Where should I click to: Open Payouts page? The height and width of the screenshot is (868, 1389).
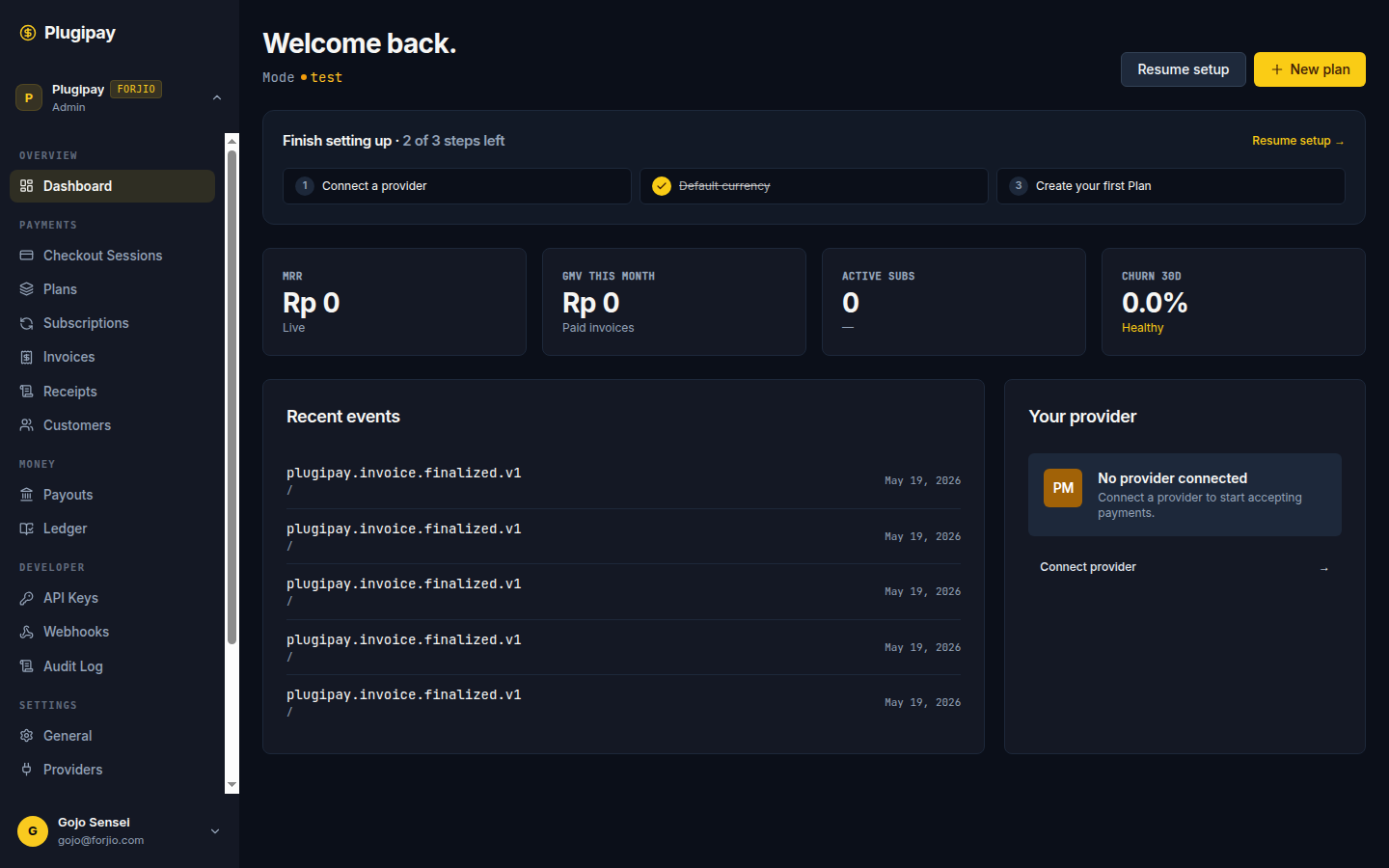pyautogui.click(x=112, y=495)
